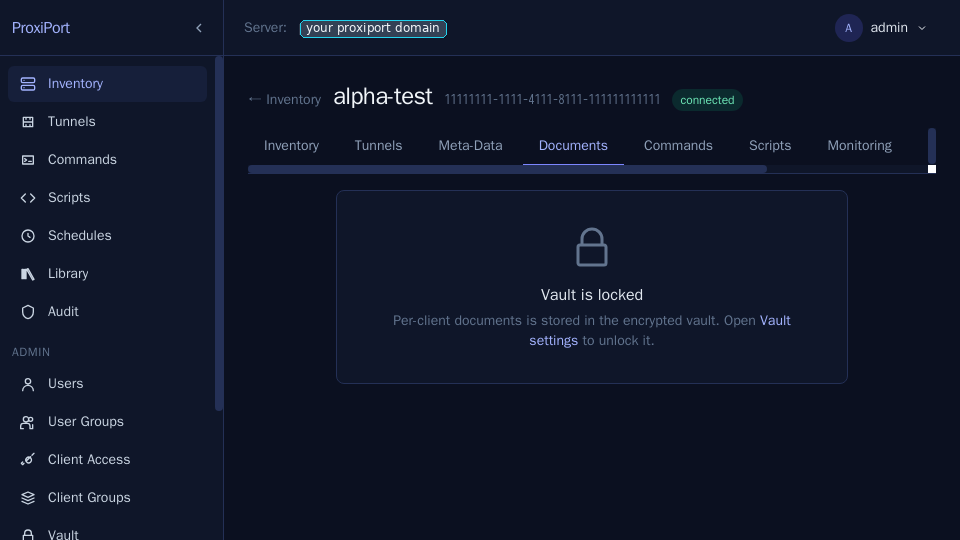Open Client Groups from the sidebar

point(107,498)
